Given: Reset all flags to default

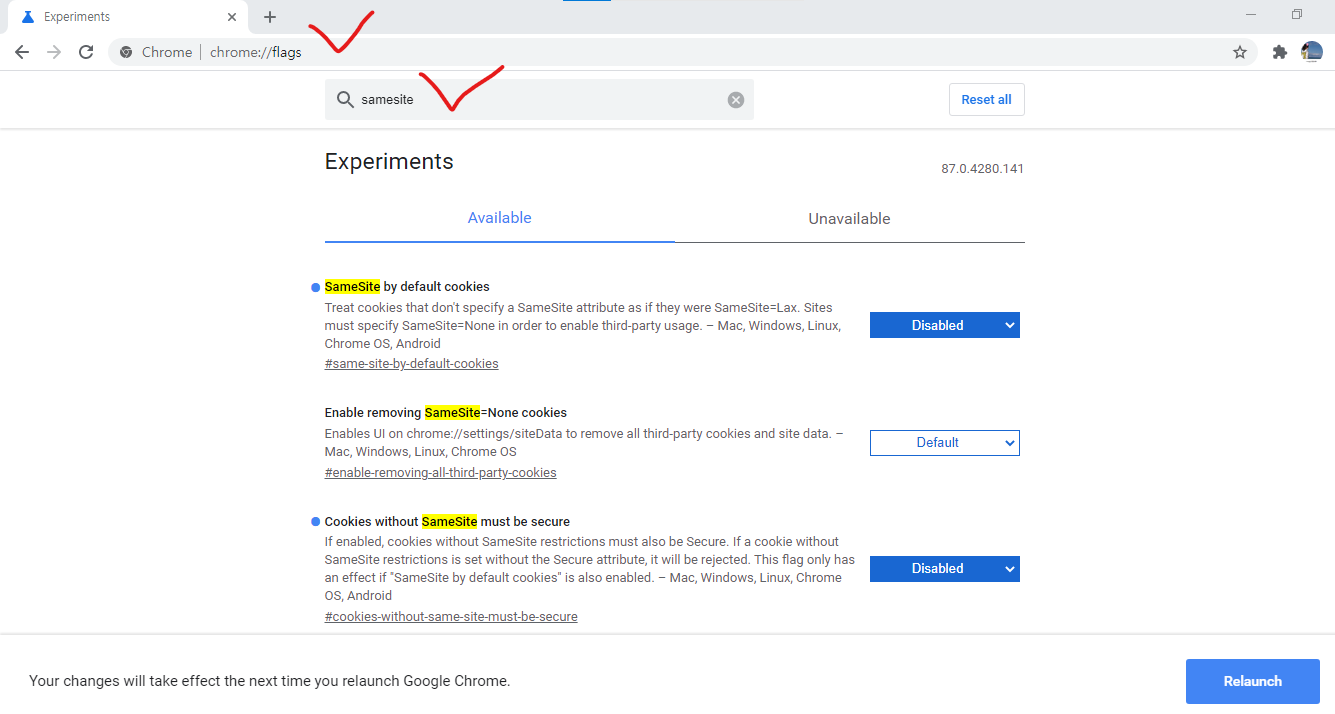Looking at the screenshot, I should tap(986, 100).
